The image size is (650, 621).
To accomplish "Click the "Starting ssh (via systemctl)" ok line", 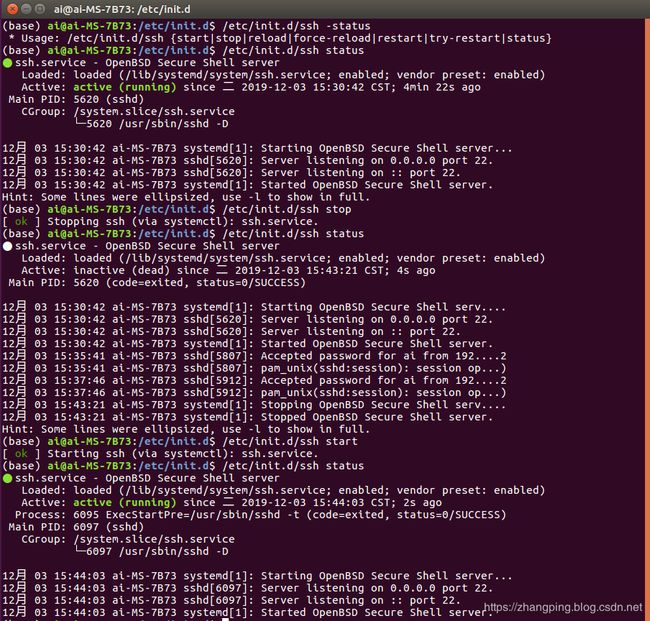I will click(x=160, y=454).
